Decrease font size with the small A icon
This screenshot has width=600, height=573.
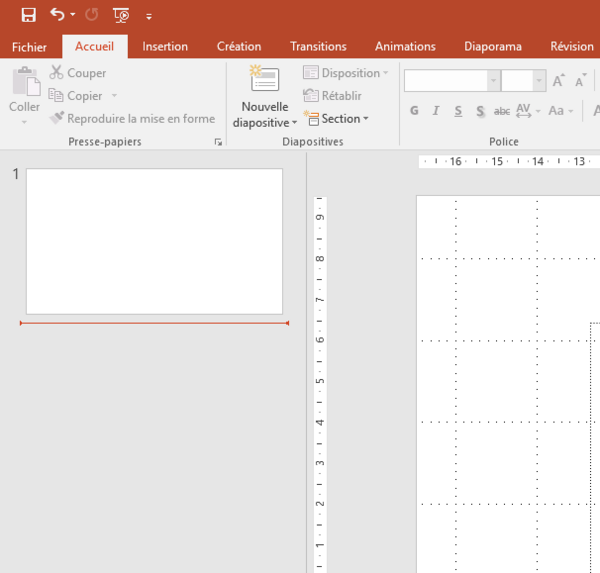(580, 80)
